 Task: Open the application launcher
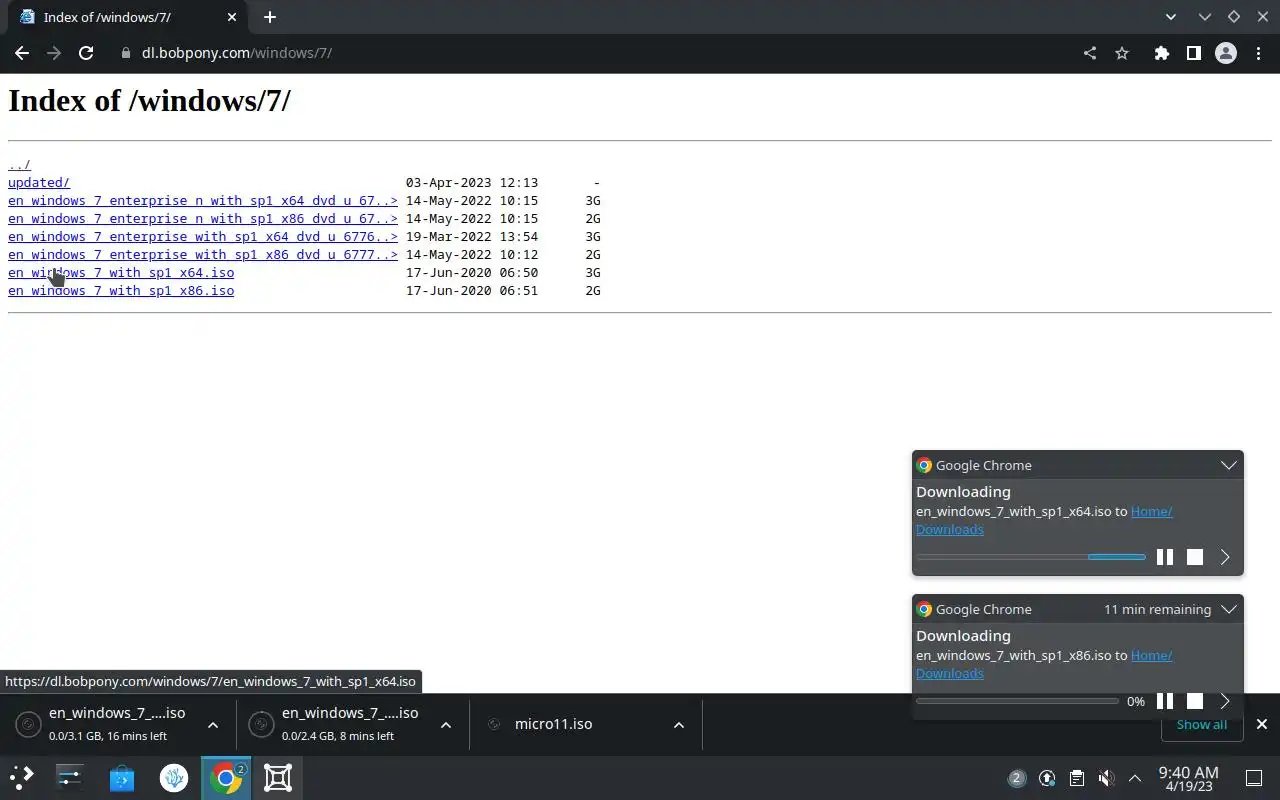[22, 777]
